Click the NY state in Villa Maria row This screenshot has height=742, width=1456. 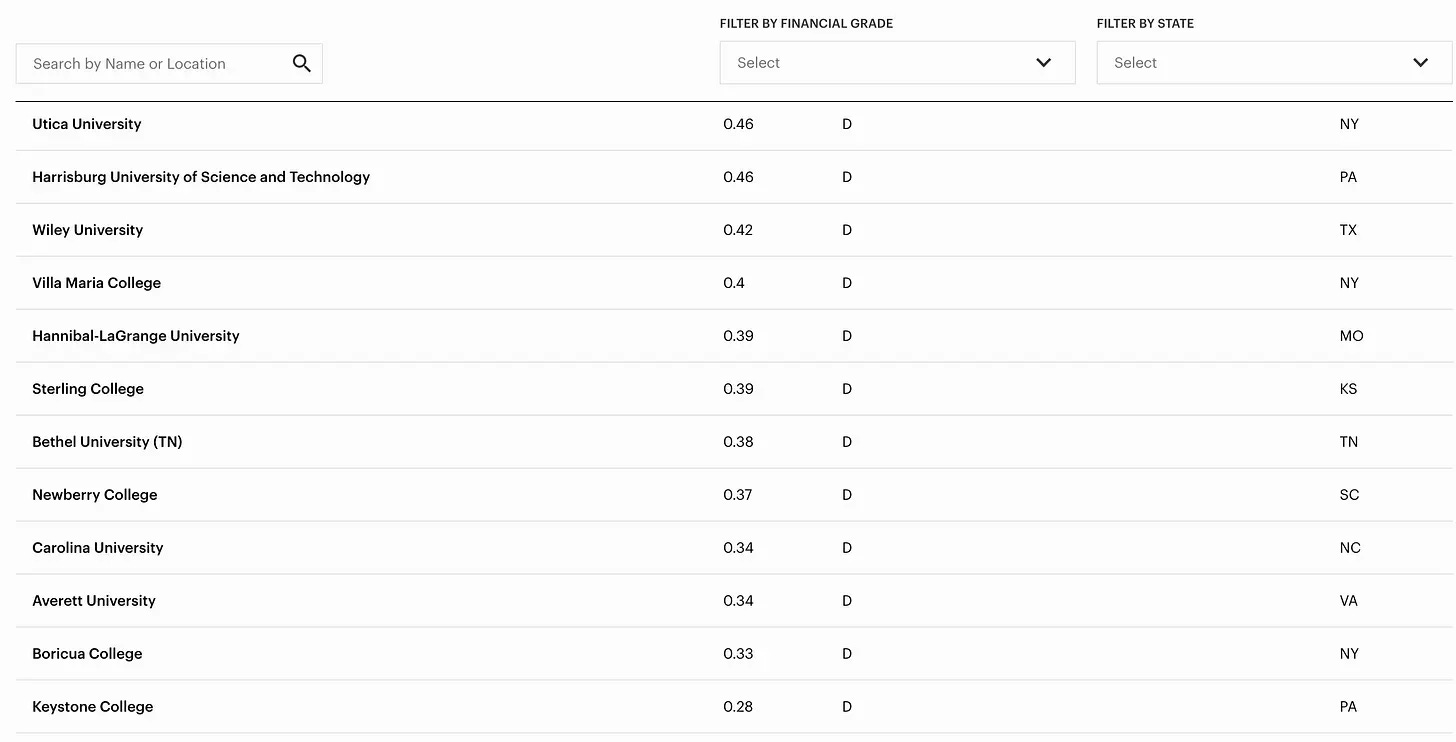click(1350, 283)
